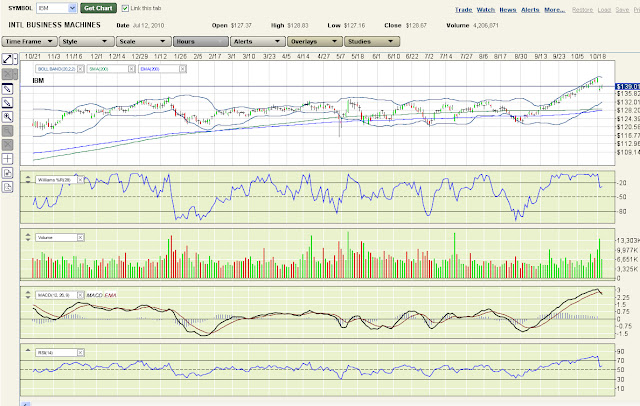Open the Alerts dropdown in the toolbar
The height and width of the screenshot is (406, 640).
click(x=257, y=42)
